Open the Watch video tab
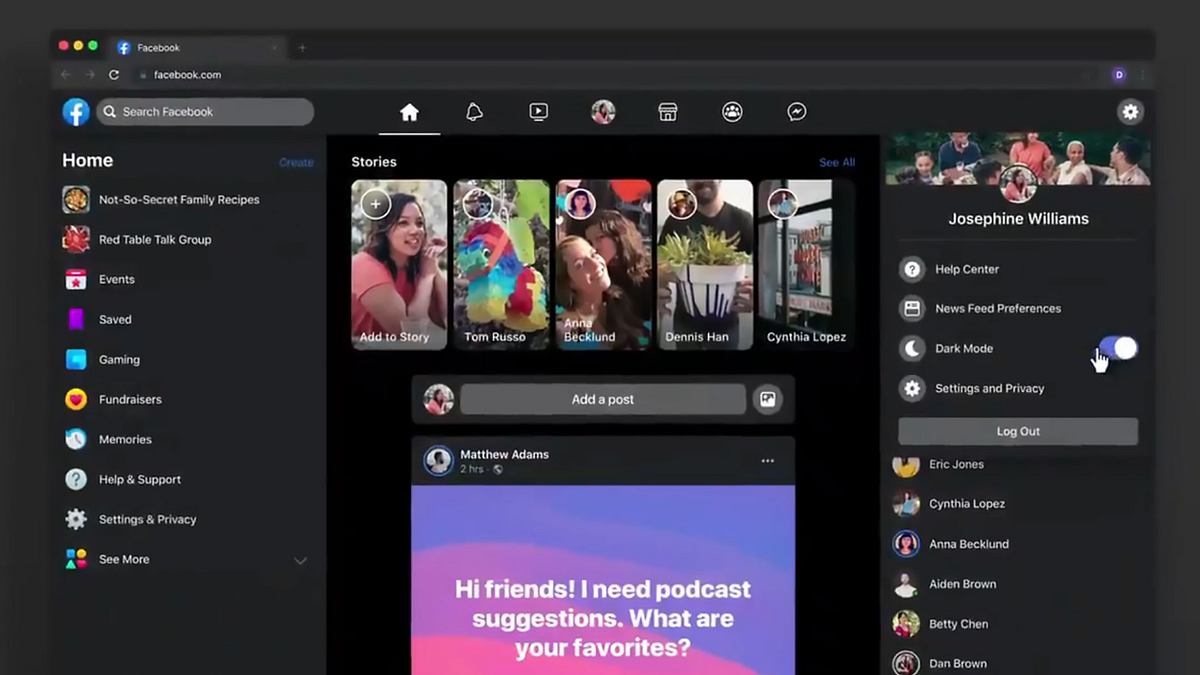Viewport: 1200px width, 675px height. pyautogui.click(x=538, y=112)
